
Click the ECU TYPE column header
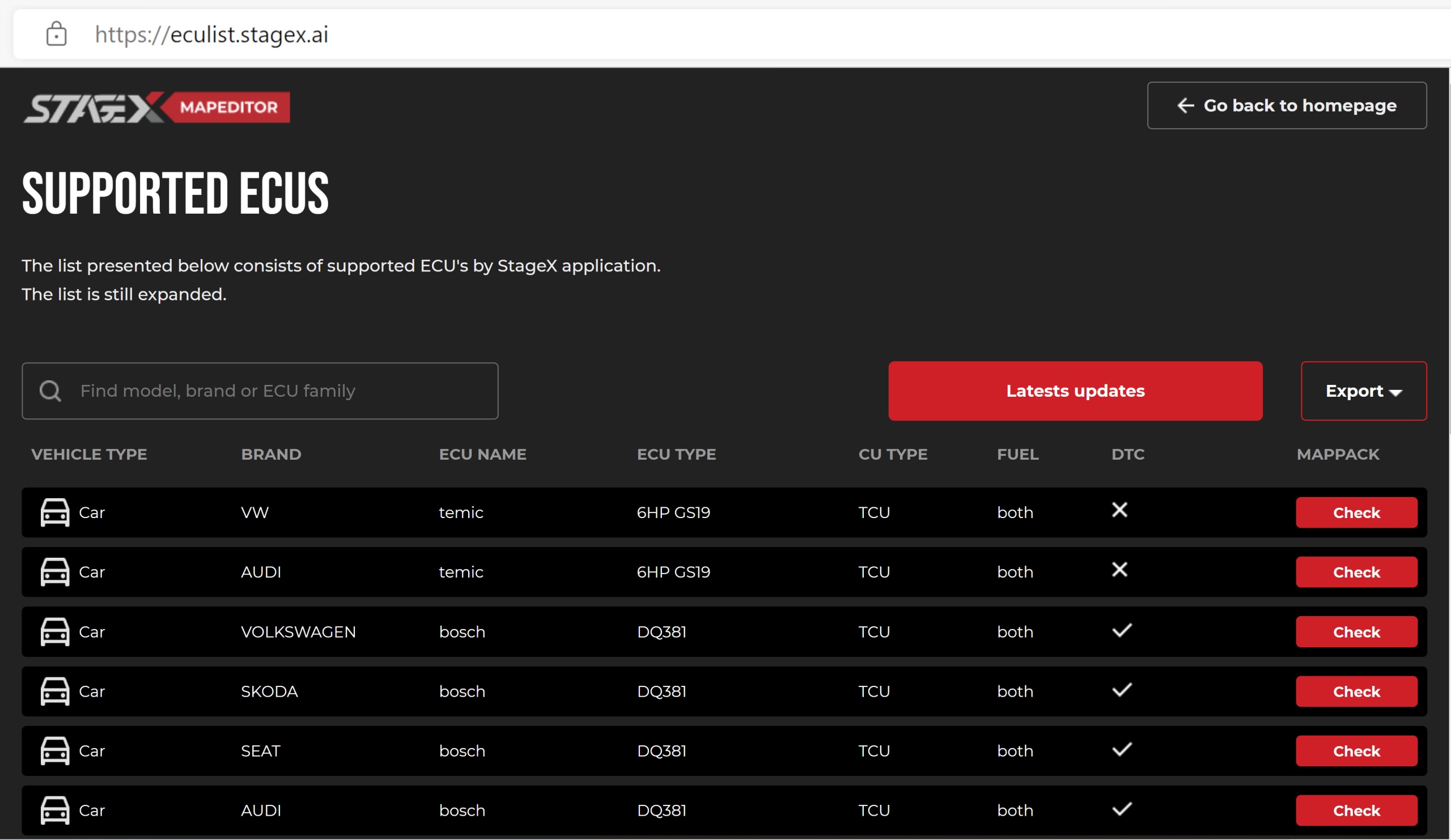[x=676, y=454]
